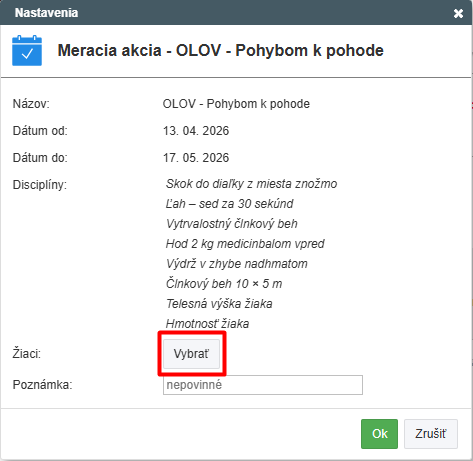
Task: Click the Meracia akcia heading text
Action: click(x=221, y=51)
